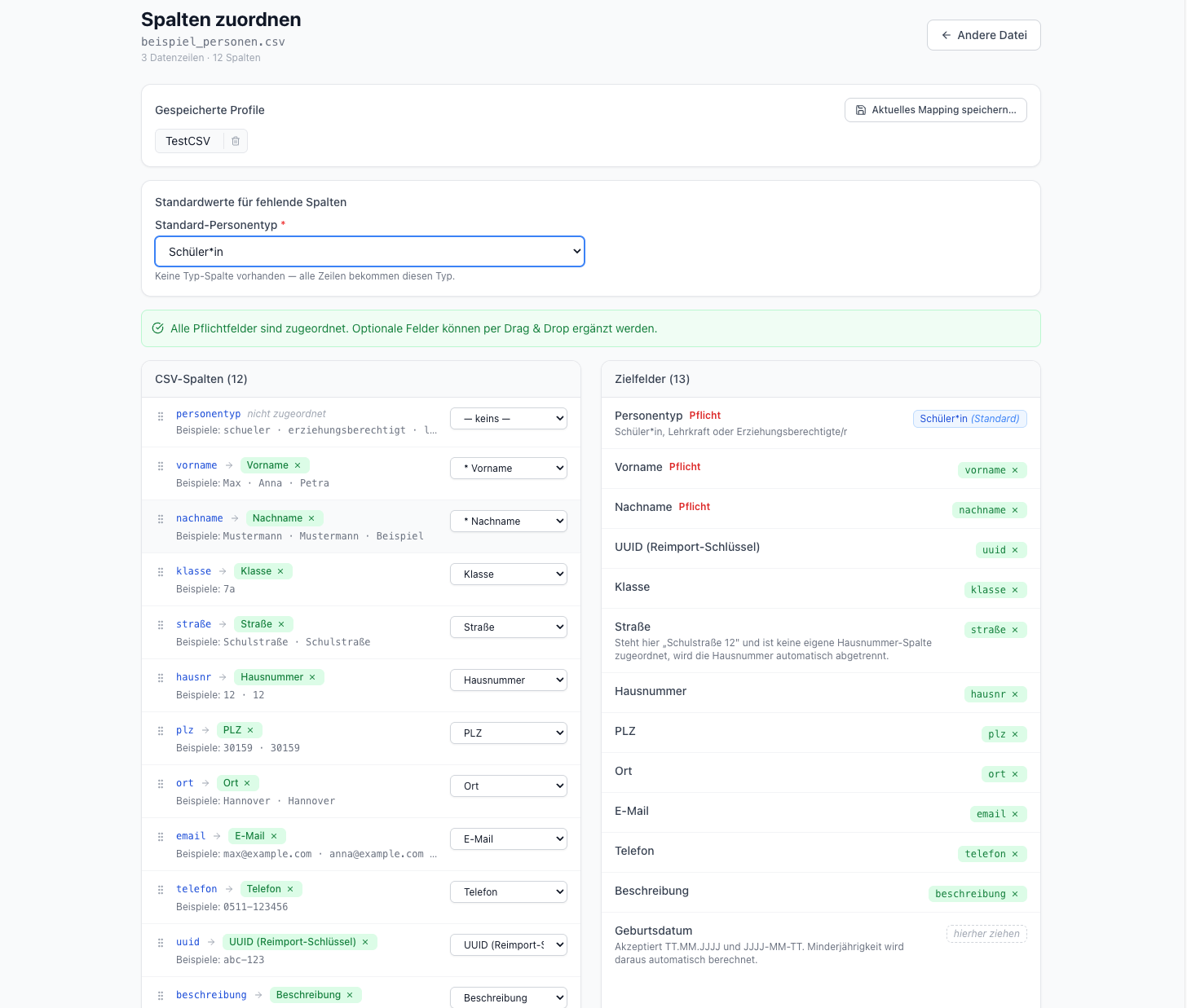Open the target dropdown in the hausnr row
The width and height of the screenshot is (1187, 1008).
pos(509,680)
